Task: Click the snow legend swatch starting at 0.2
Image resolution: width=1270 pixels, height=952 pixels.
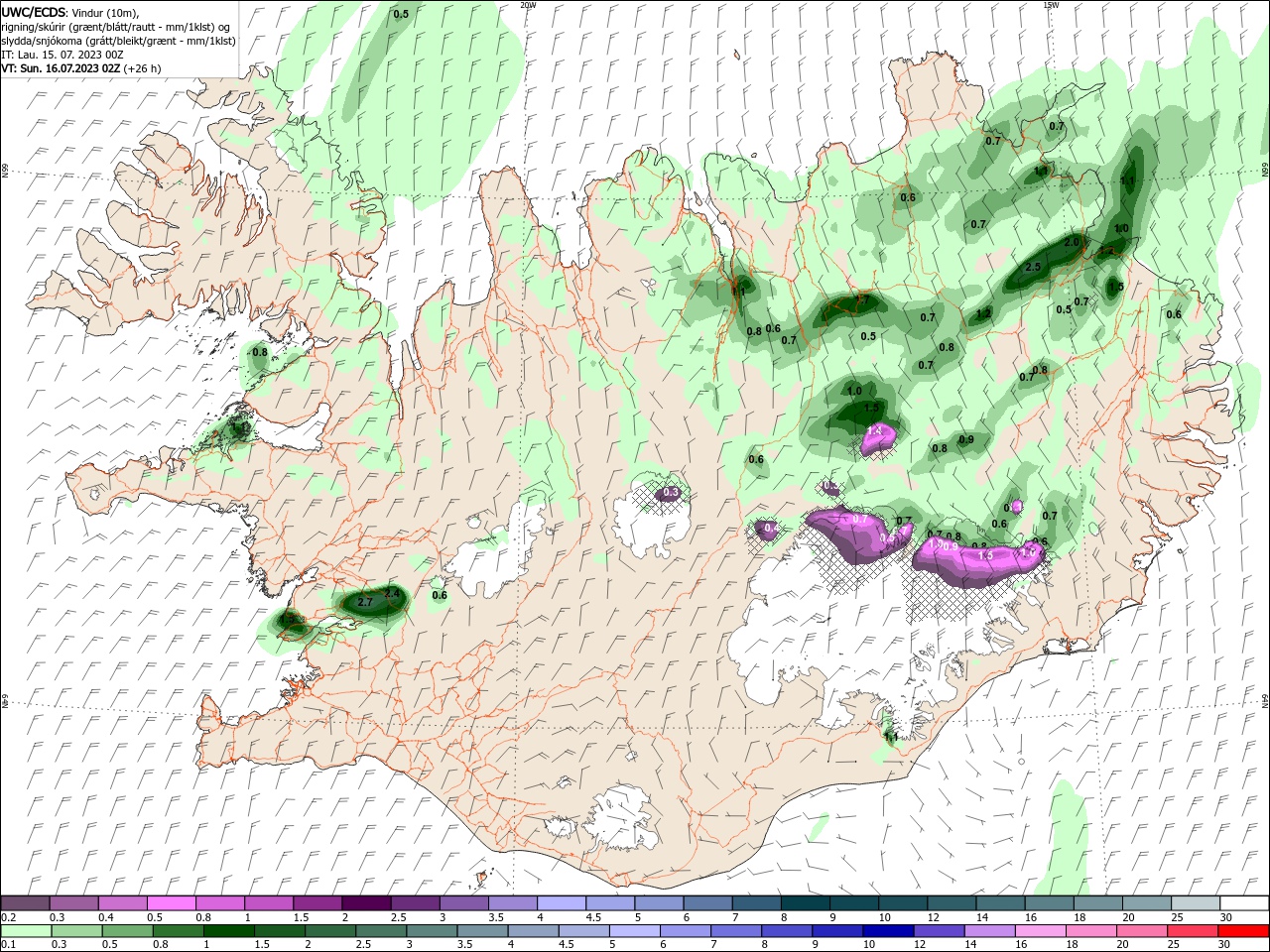Action: pos(25,903)
